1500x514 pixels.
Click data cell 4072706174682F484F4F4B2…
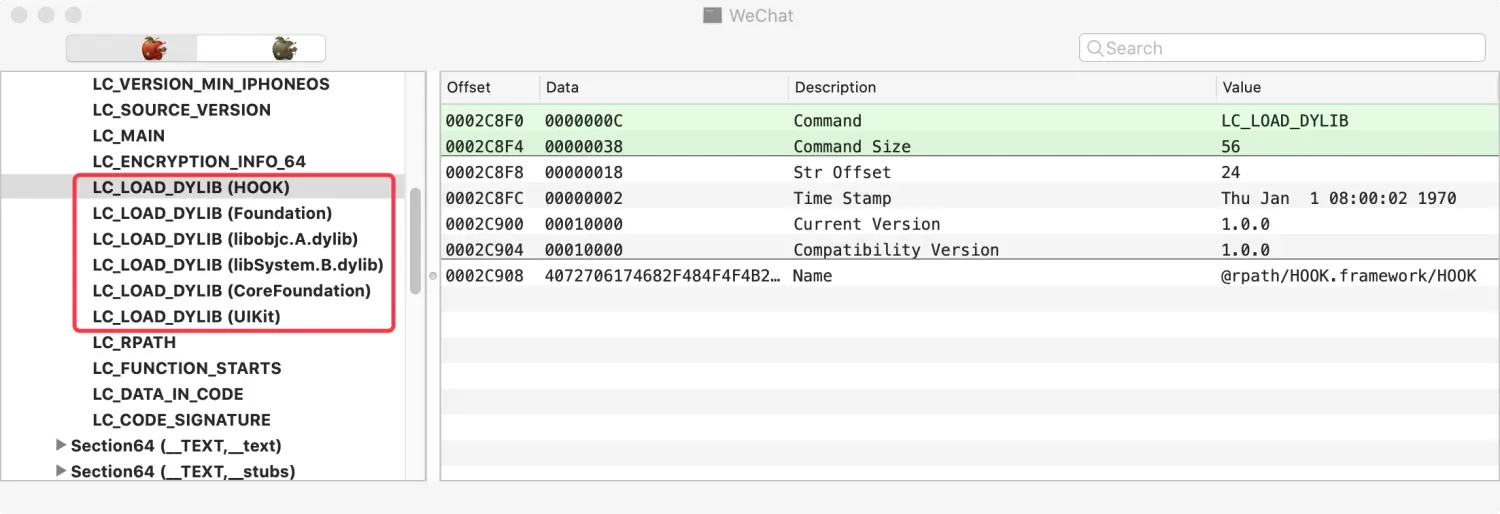[663, 275]
